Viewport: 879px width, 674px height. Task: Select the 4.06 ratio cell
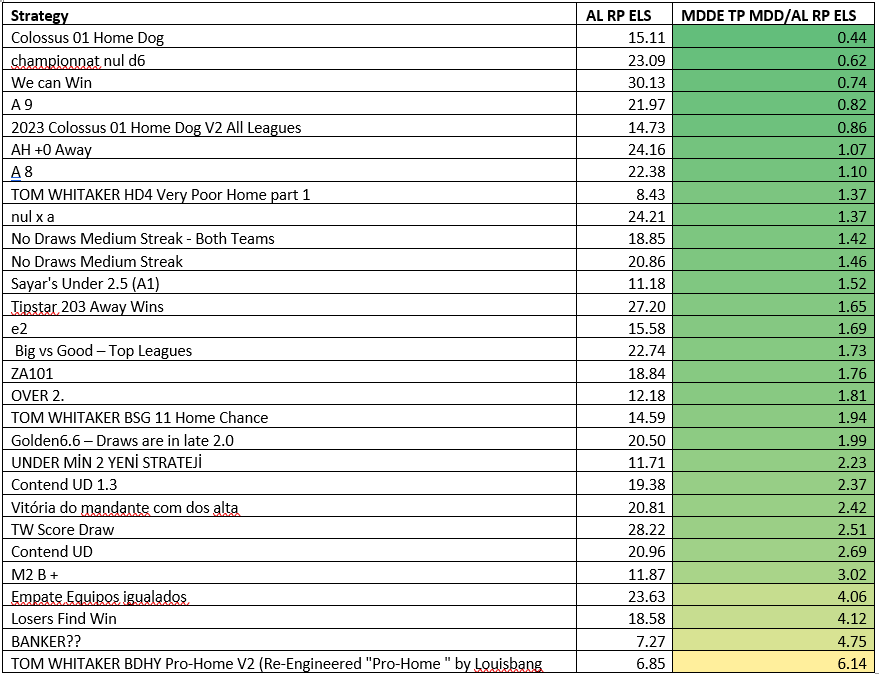point(773,596)
